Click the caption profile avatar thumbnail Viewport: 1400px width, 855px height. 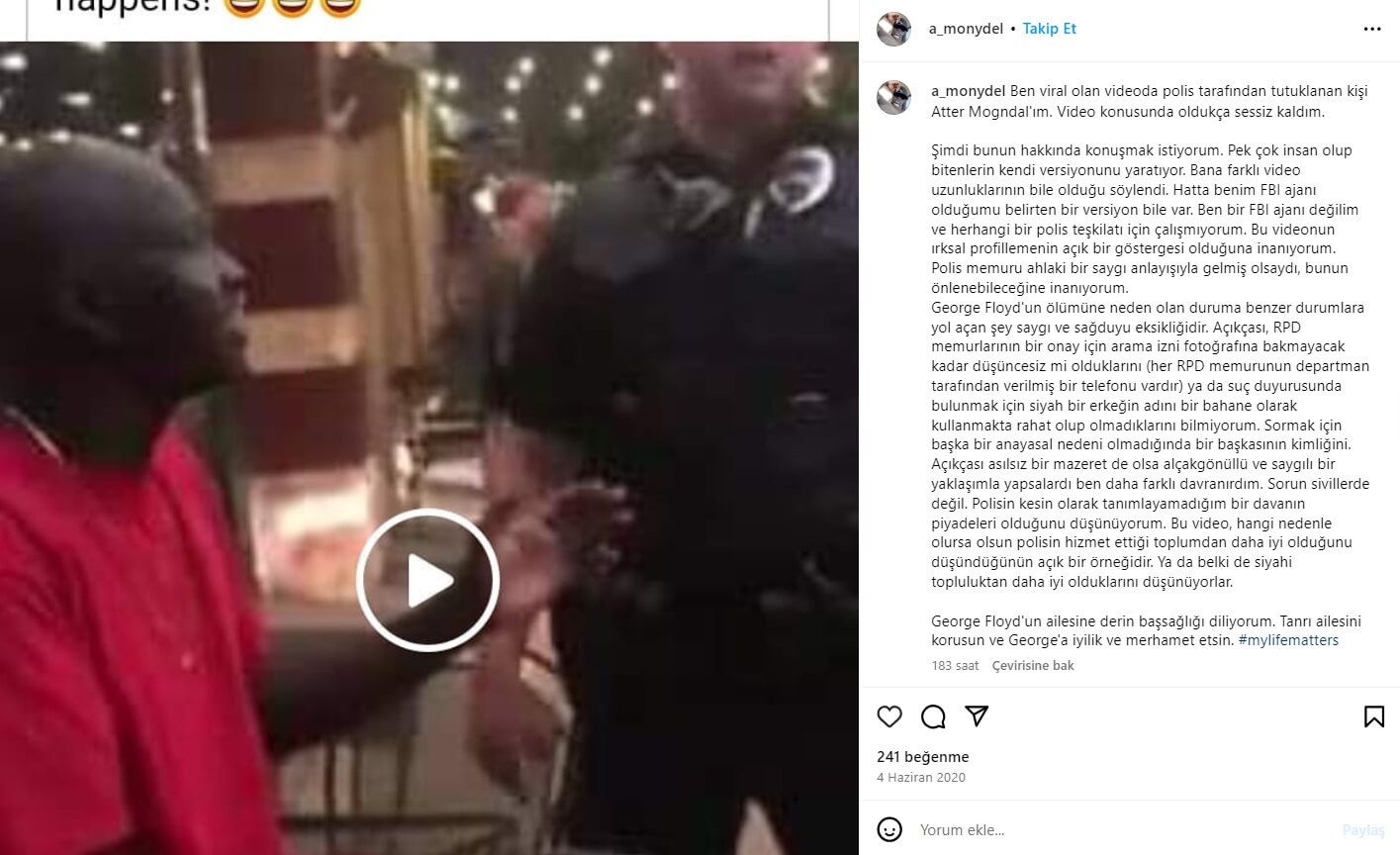(x=893, y=97)
